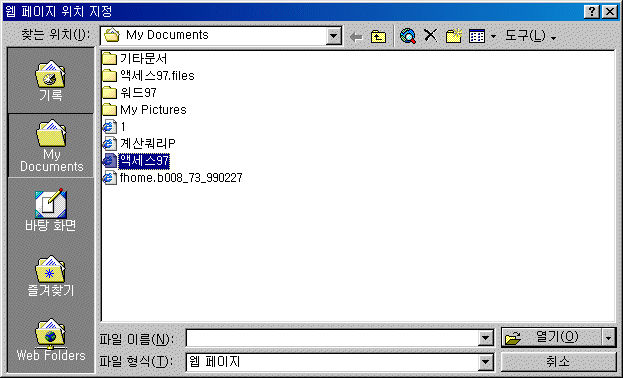The image size is (623, 378).
Task: Click the Views grid icon
Action: pos(477,36)
